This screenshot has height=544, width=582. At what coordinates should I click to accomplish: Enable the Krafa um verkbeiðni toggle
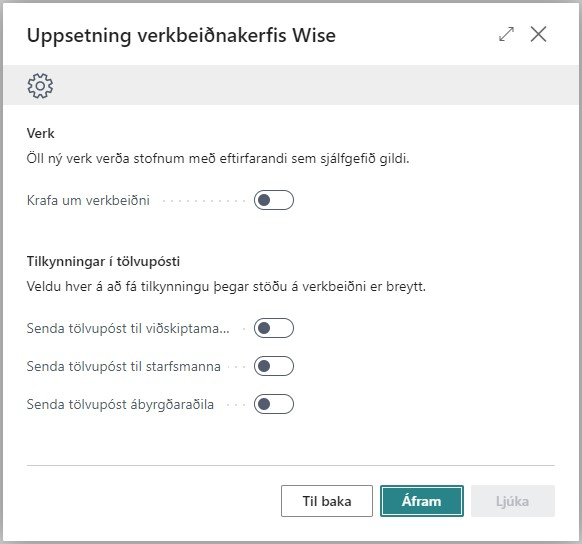274,200
